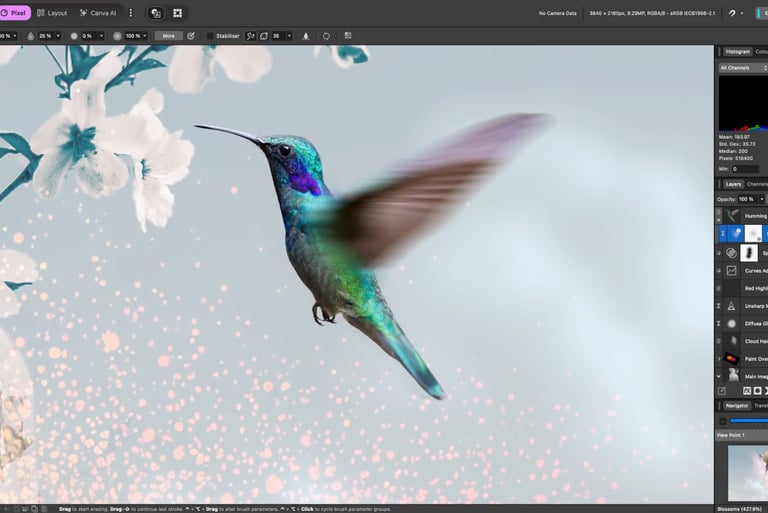
Task: Click the 25 % flow value field
Action: pyautogui.click(x=46, y=36)
